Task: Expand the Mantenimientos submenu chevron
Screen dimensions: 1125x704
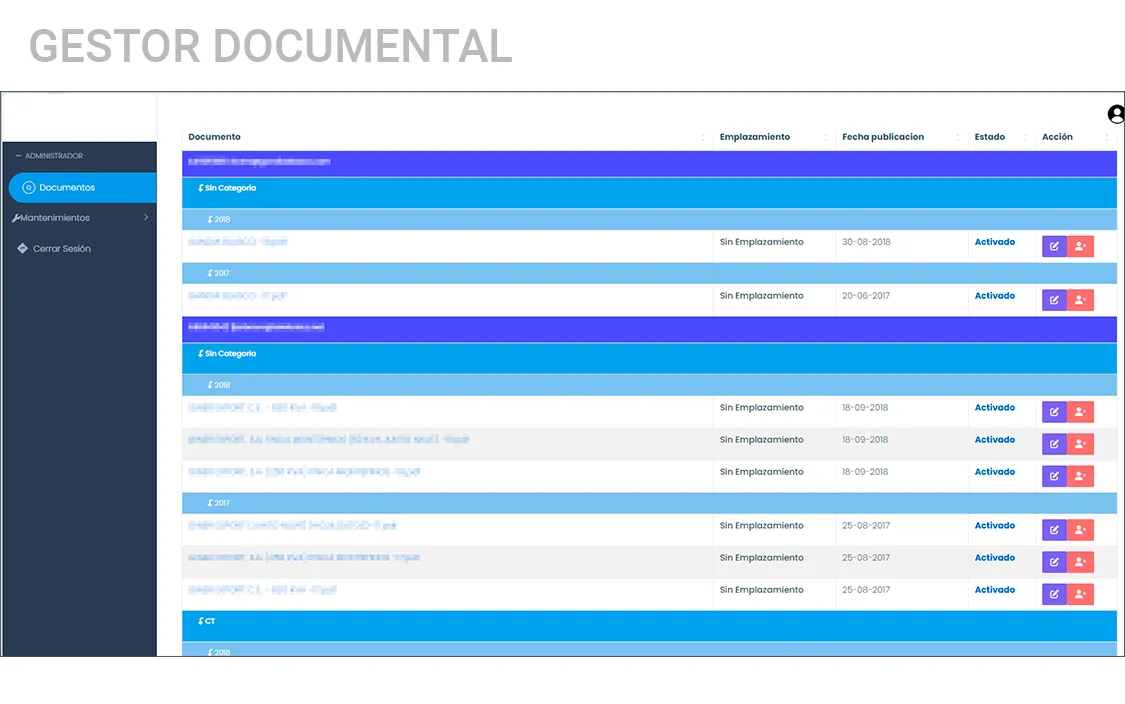Action: coord(146,217)
